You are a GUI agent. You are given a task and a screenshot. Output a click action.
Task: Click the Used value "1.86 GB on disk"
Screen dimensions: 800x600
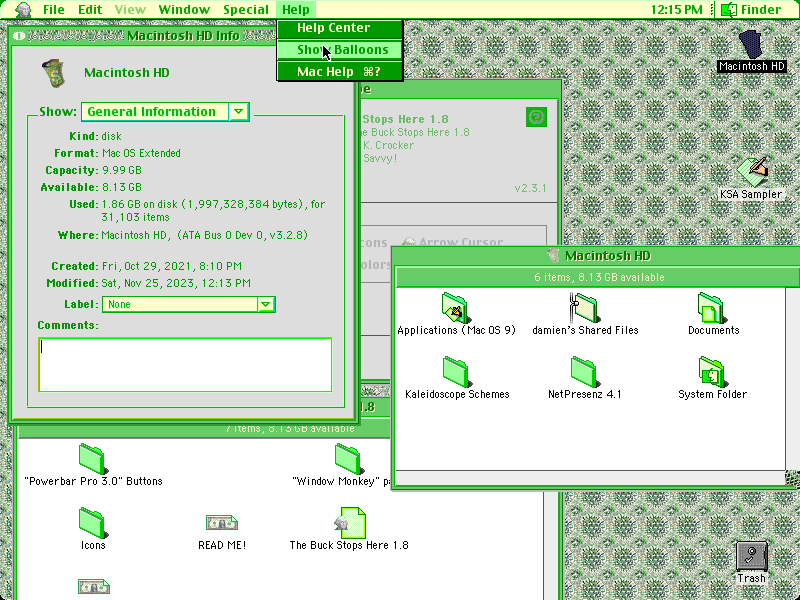pos(139,204)
